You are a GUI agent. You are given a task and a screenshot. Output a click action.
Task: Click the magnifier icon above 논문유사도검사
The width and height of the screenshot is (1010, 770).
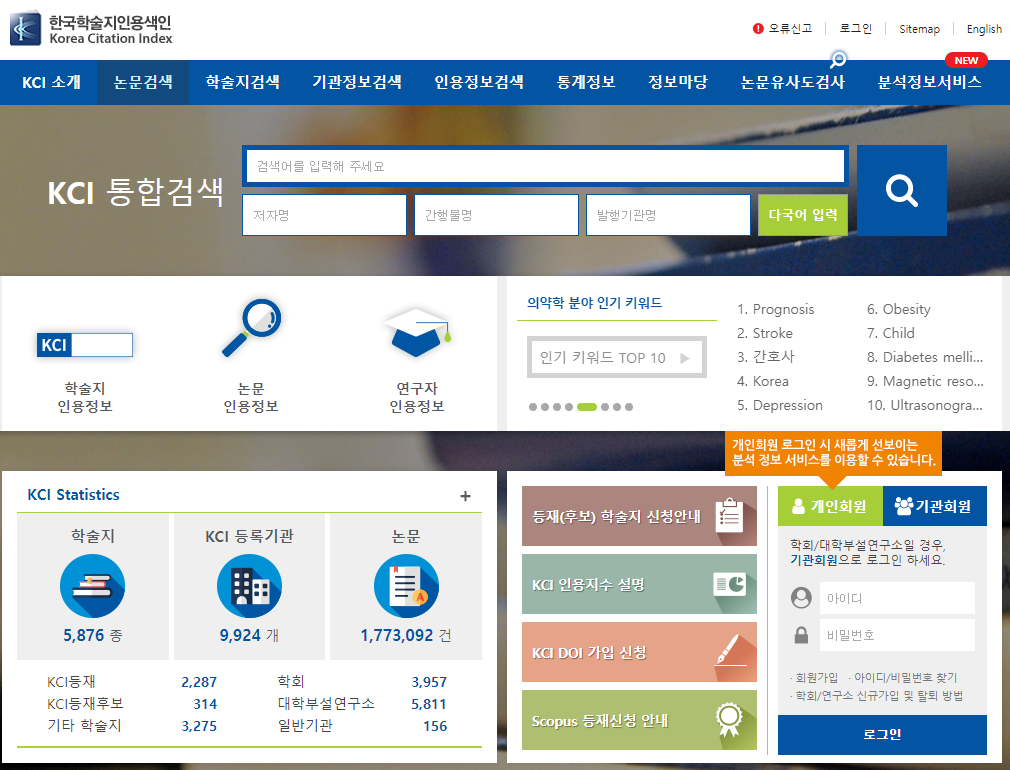pyautogui.click(x=837, y=60)
